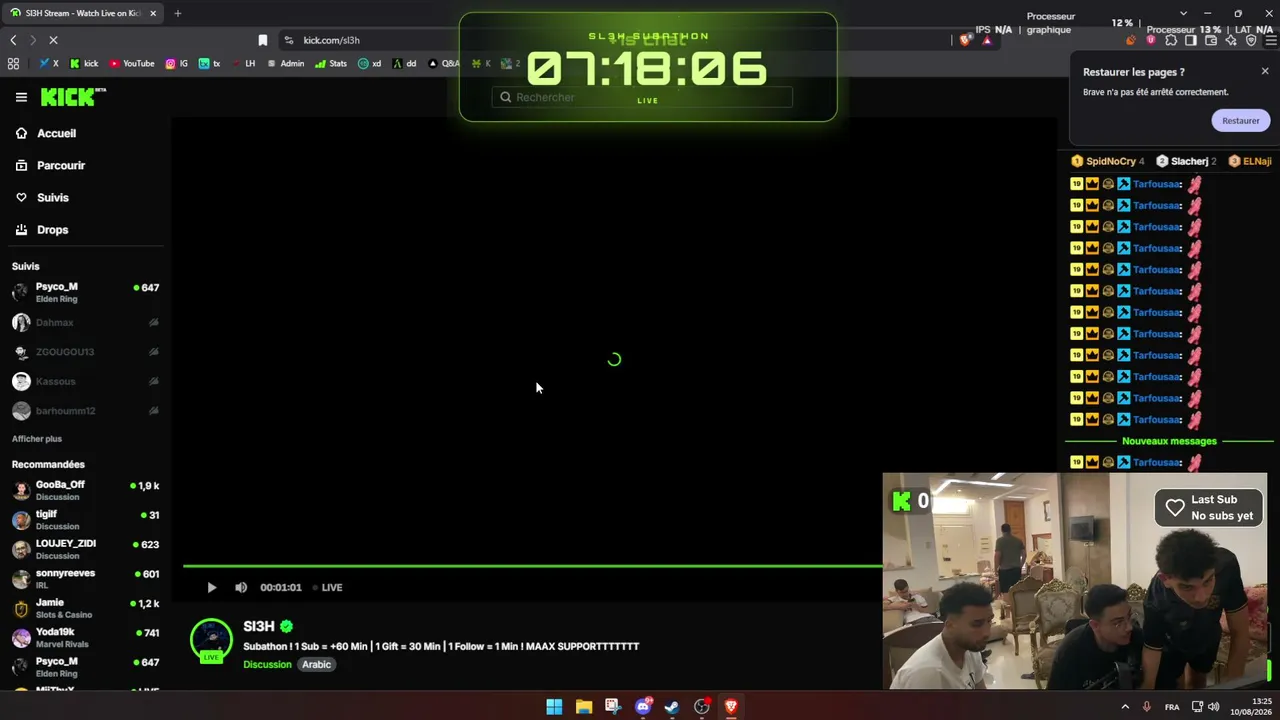The width and height of the screenshot is (1280, 720).
Task: Open the Kick sidebar hamburger menu
Action: [x=21, y=97]
